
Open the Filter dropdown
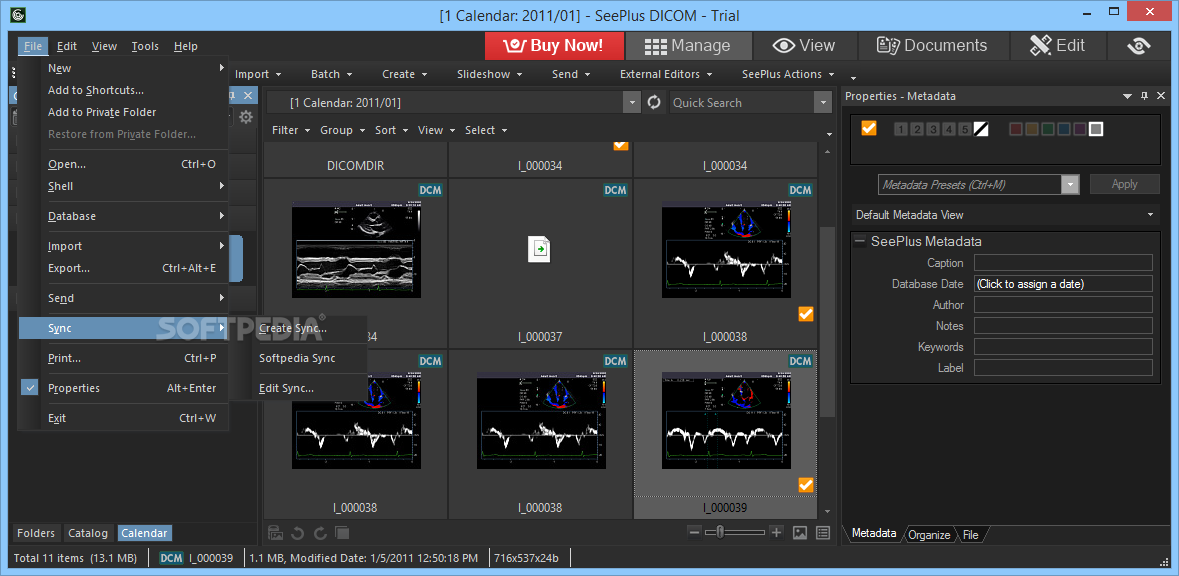291,130
